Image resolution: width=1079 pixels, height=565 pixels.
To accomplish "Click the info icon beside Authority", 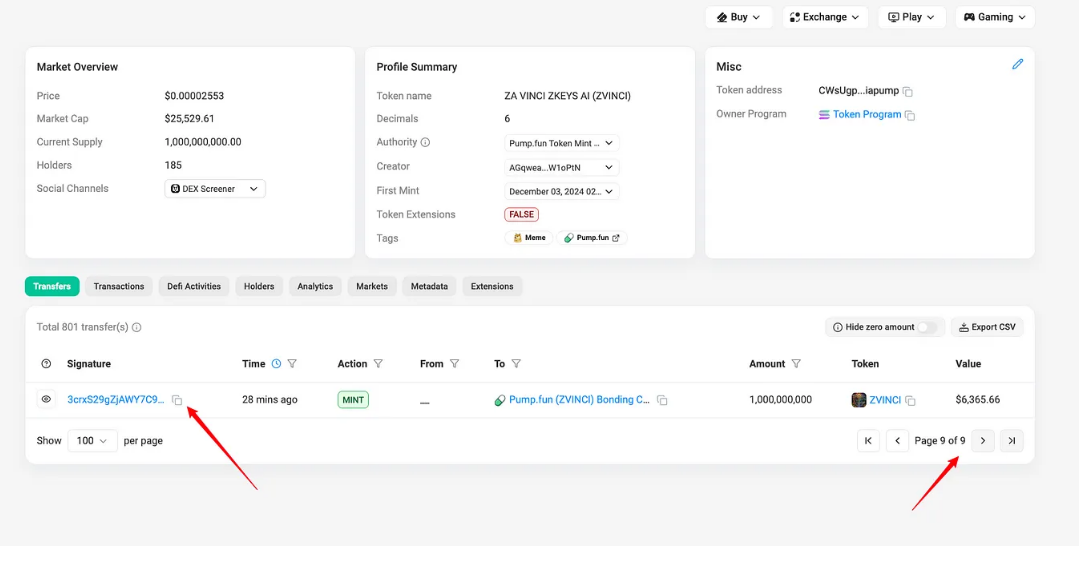I will pos(425,143).
